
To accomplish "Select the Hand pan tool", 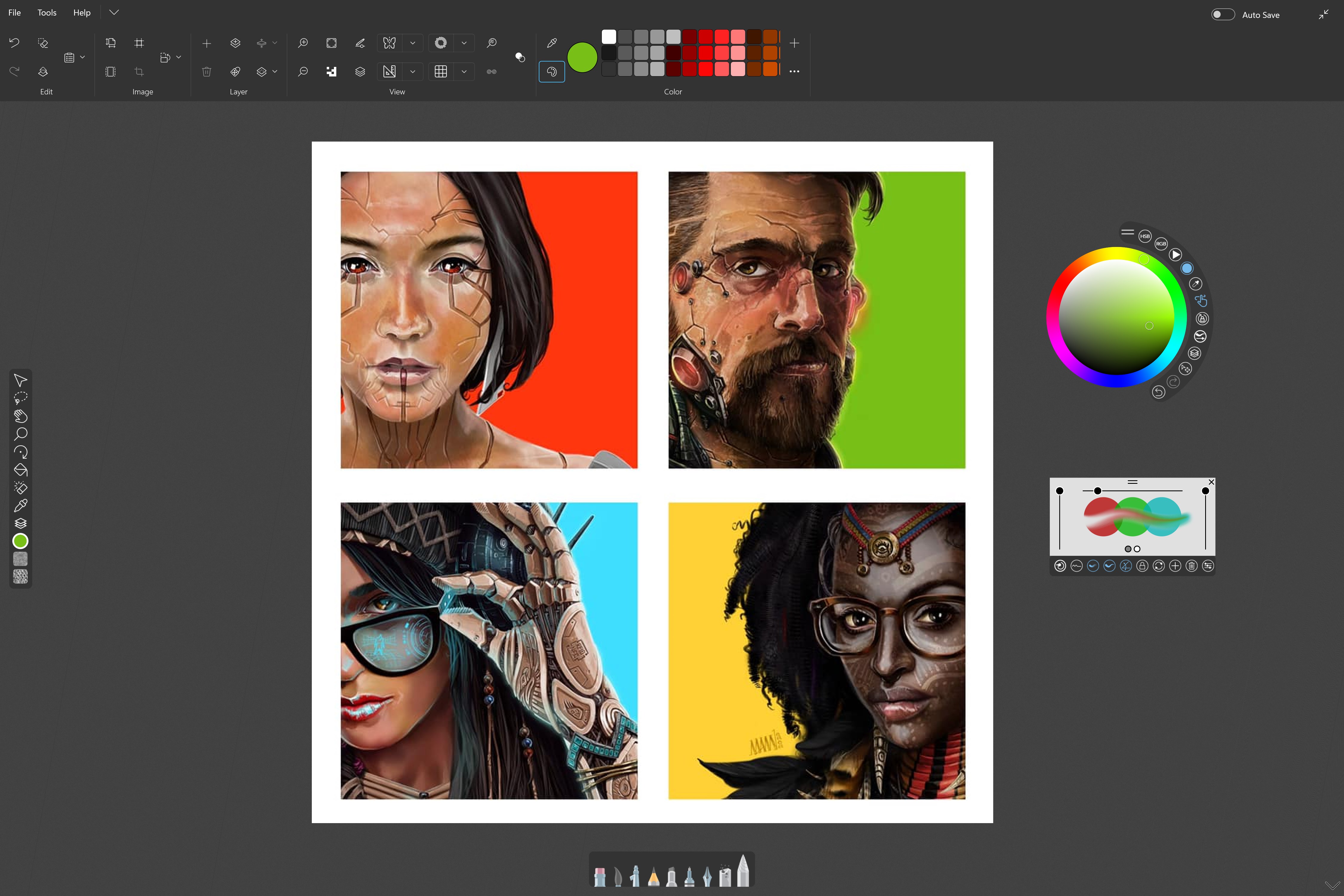I will click(21, 416).
